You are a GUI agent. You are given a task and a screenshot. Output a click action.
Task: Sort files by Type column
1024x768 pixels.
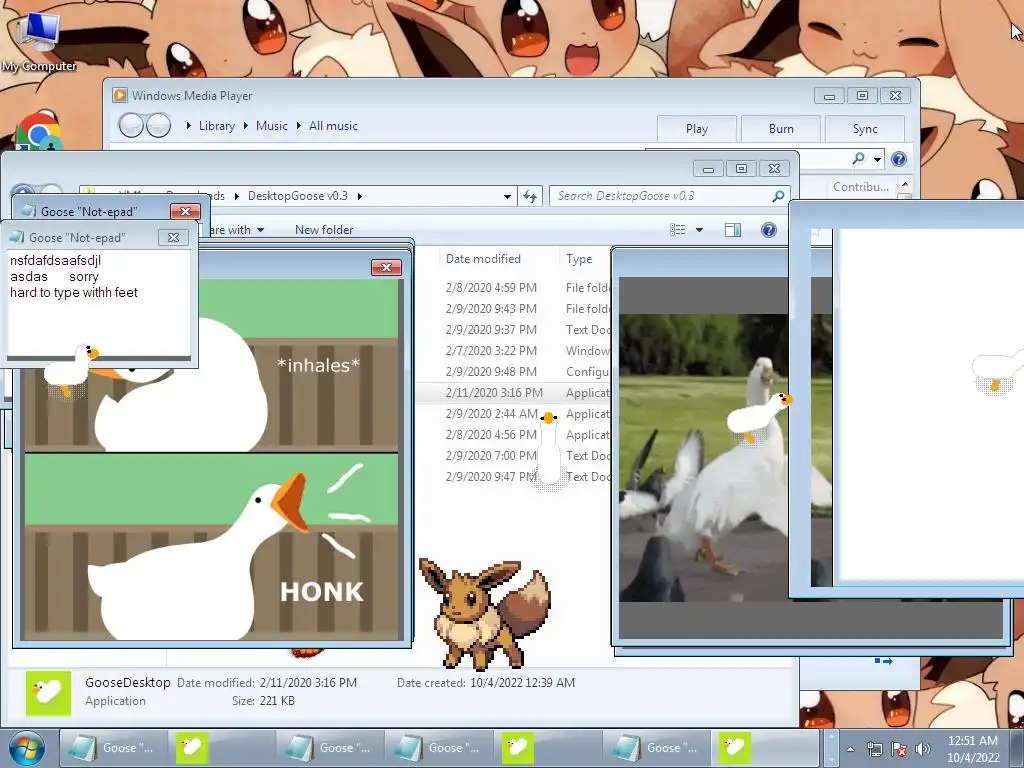click(x=579, y=259)
